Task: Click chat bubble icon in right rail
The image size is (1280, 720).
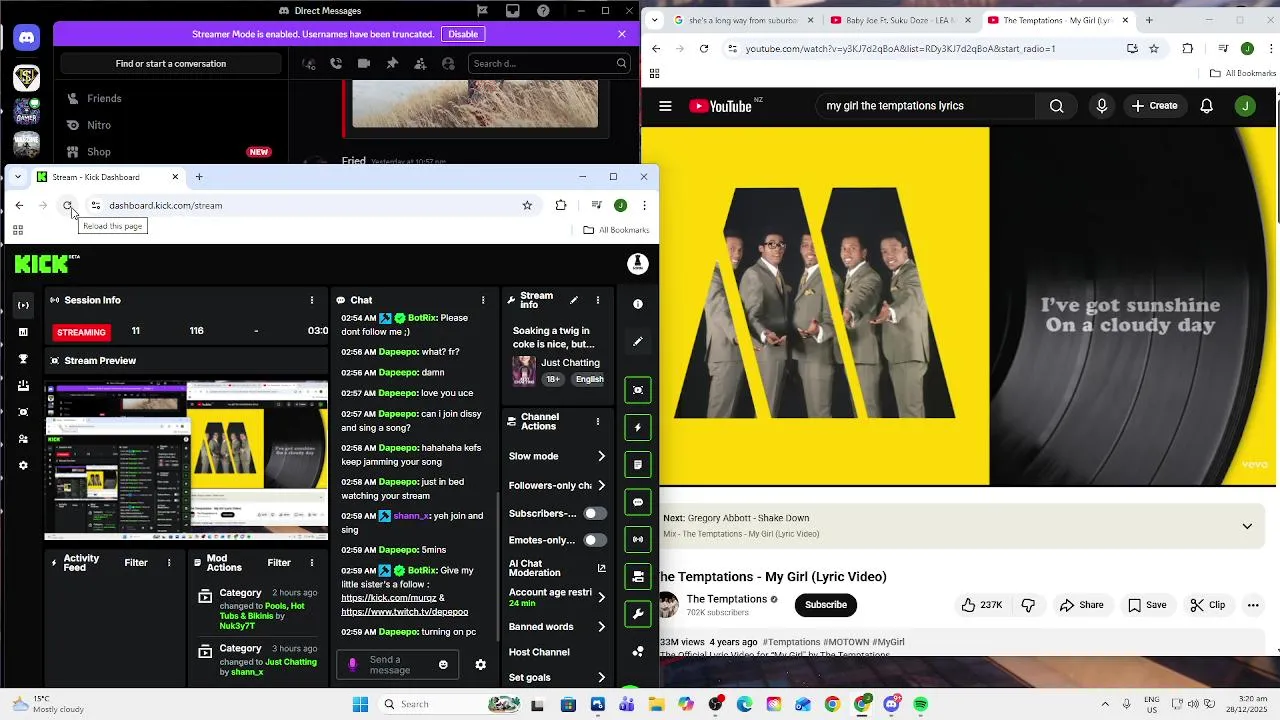Action: click(638, 502)
